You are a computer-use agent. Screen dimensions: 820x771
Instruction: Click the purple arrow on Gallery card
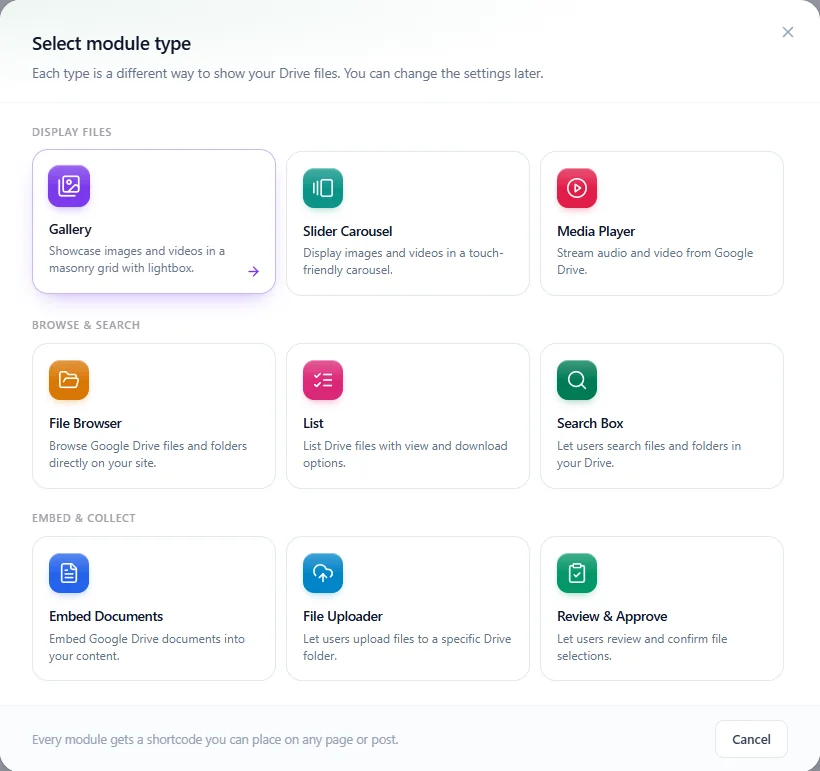point(254,271)
